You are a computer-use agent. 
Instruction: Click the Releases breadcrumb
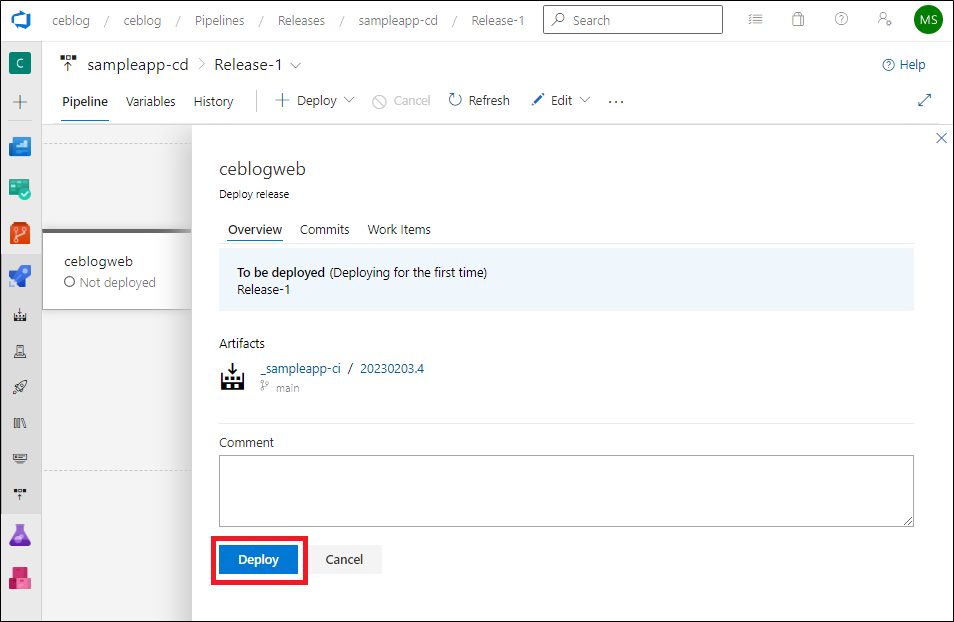coord(301,20)
